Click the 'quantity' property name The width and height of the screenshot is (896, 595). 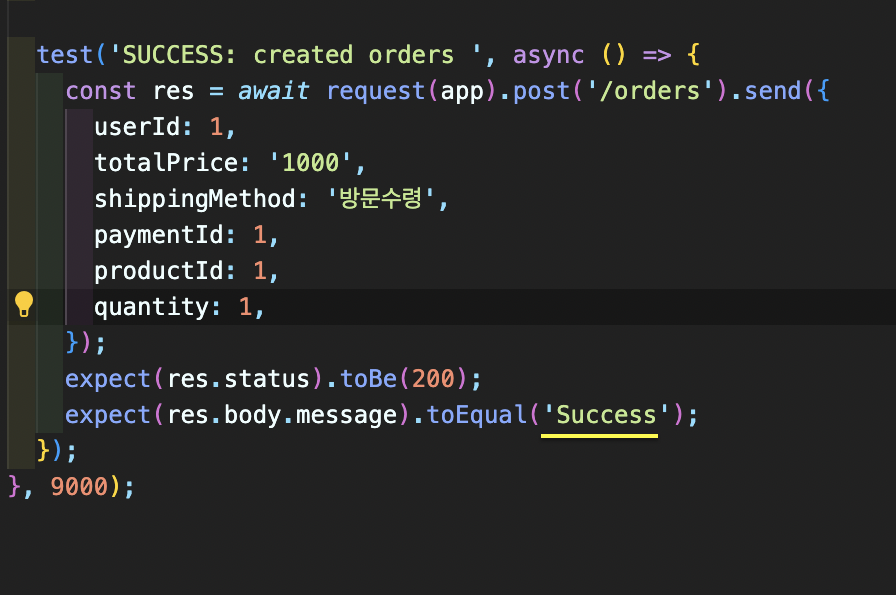point(151,308)
